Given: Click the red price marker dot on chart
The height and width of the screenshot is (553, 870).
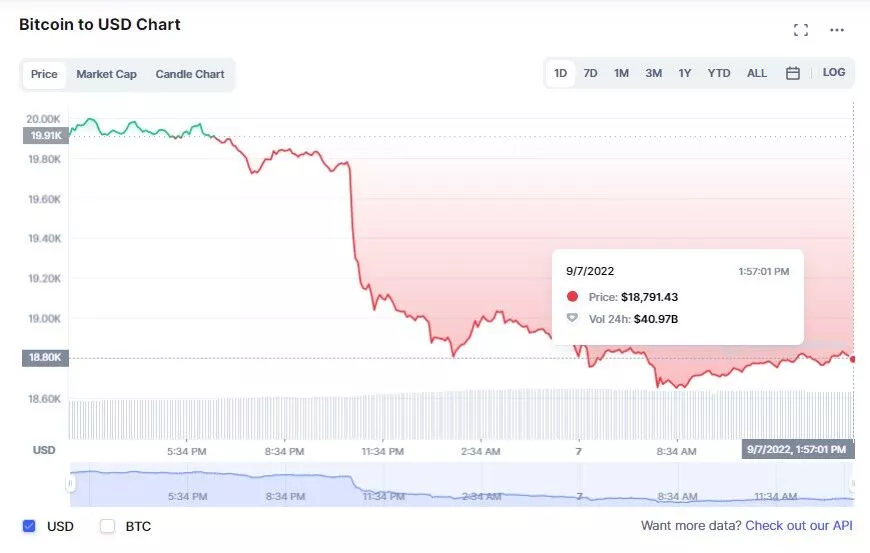Looking at the screenshot, I should (852, 359).
